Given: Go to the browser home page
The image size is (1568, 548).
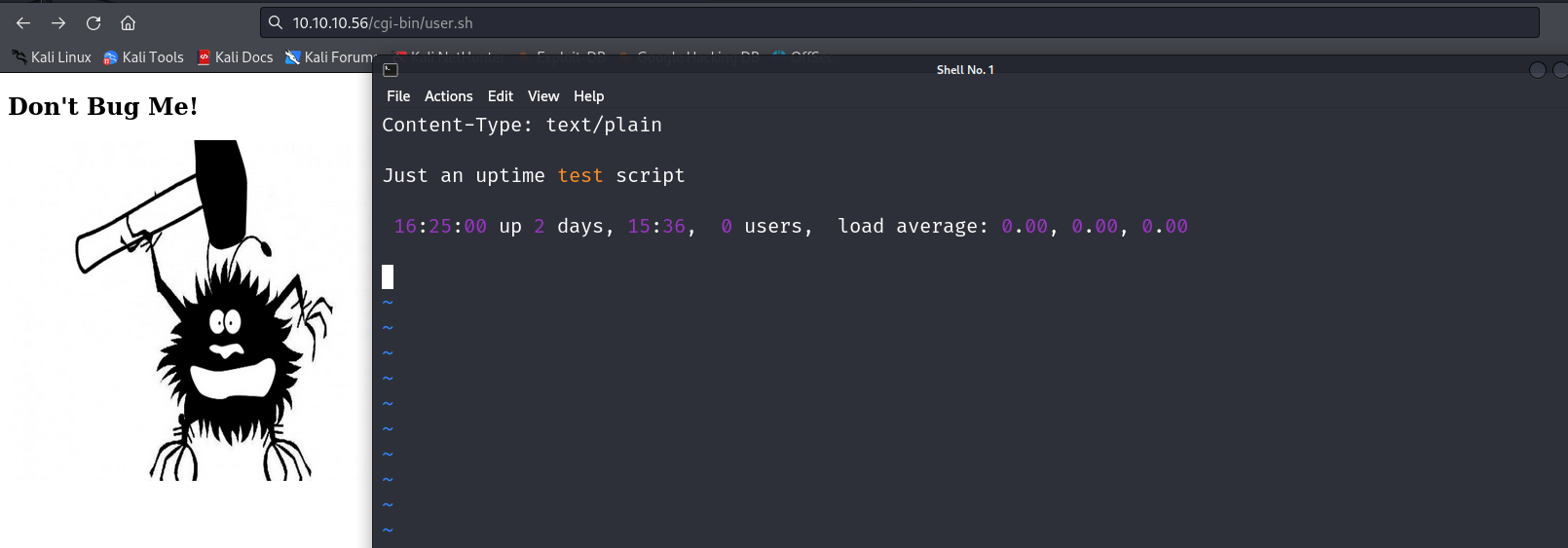Looking at the screenshot, I should point(128,22).
